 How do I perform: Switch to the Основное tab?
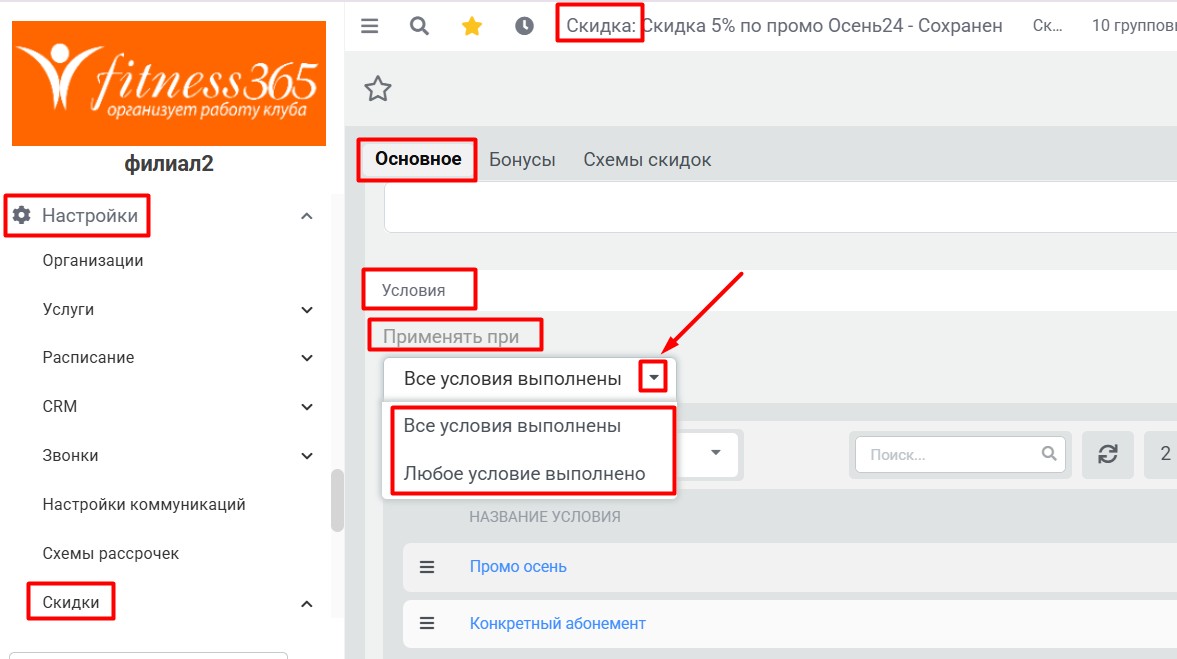tap(418, 159)
